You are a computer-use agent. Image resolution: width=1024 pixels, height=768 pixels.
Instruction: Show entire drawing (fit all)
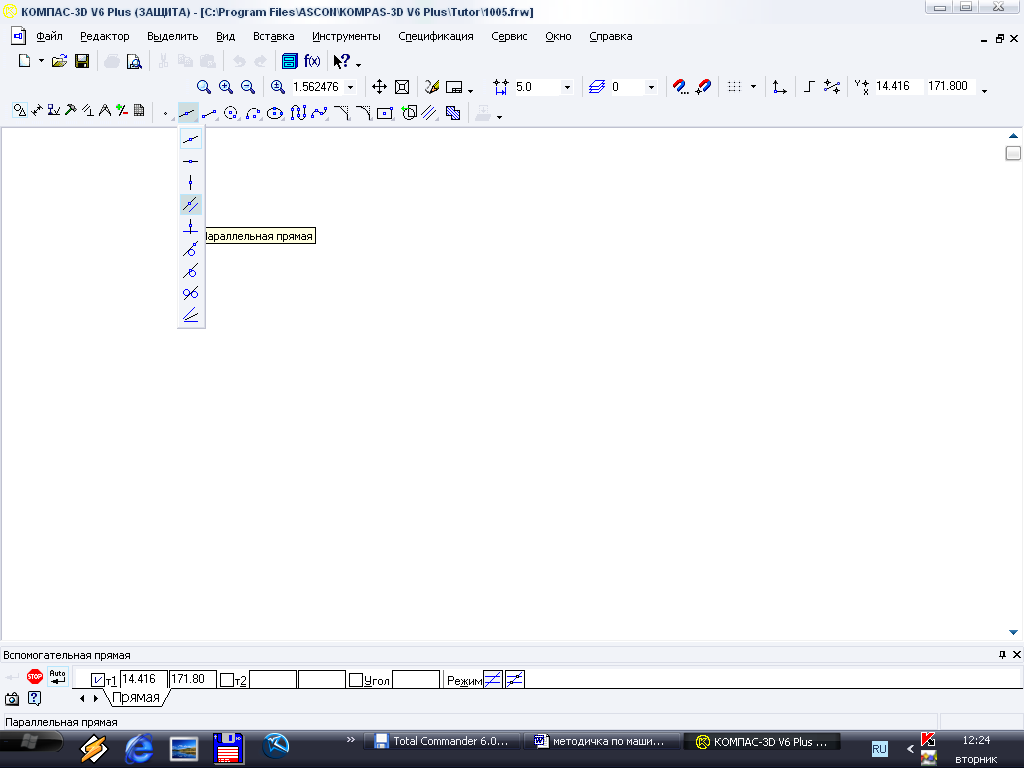[402, 87]
